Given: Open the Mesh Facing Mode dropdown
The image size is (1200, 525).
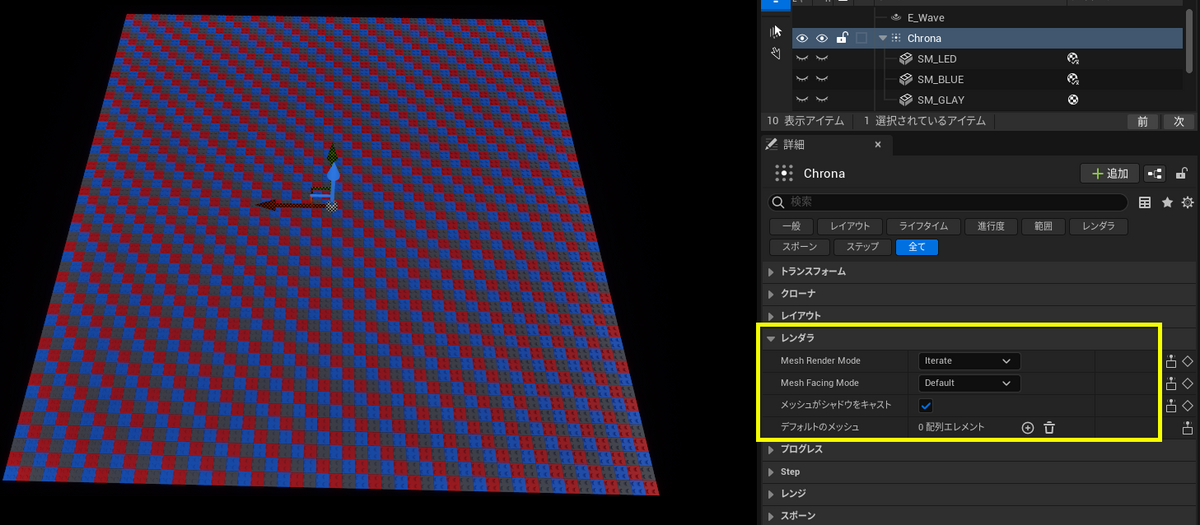Looking at the screenshot, I should pyautogui.click(x=968, y=383).
